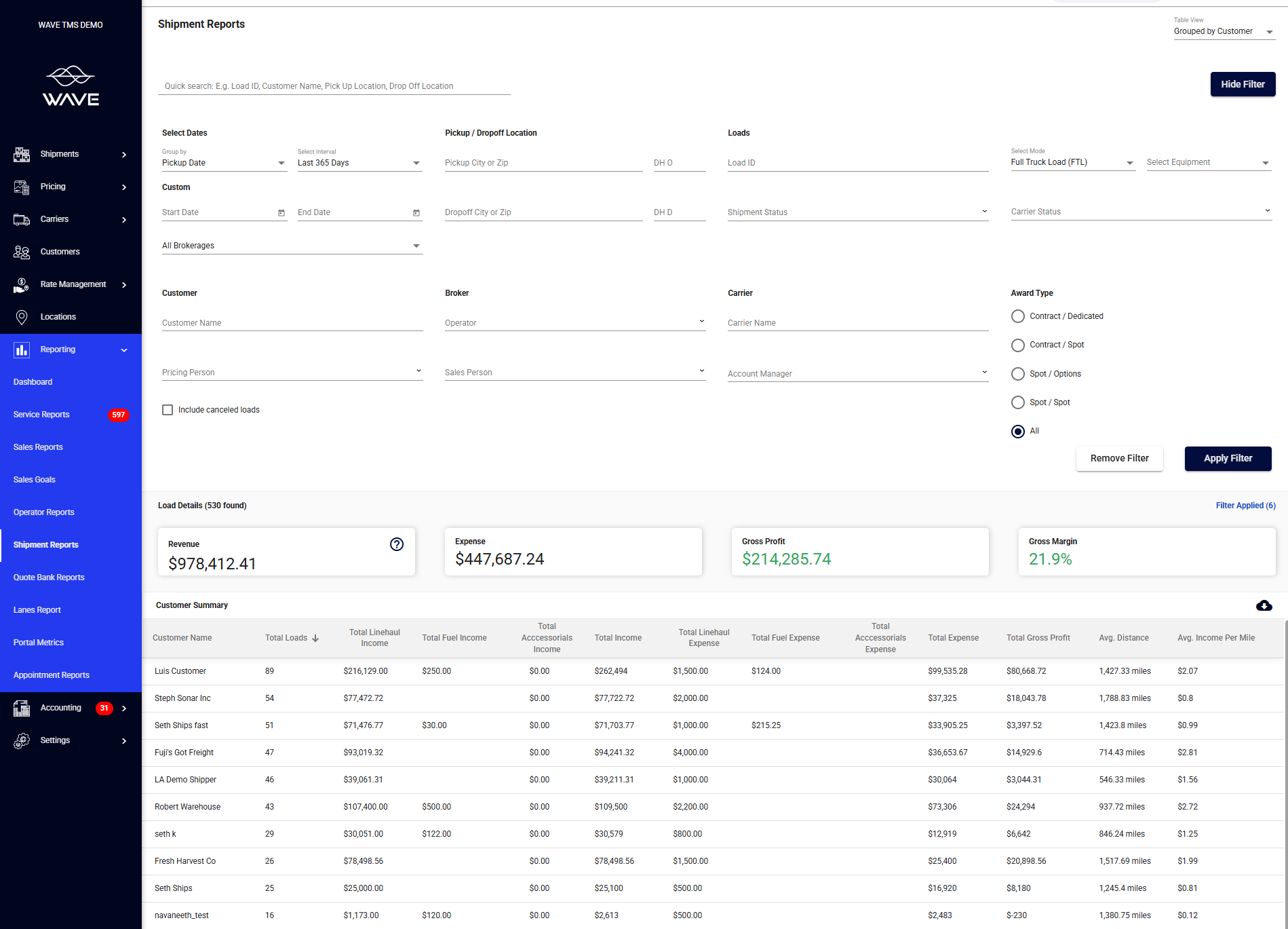Download customer summary with cloud icon
The width and height of the screenshot is (1288, 929).
click(x=1264, y=605)
